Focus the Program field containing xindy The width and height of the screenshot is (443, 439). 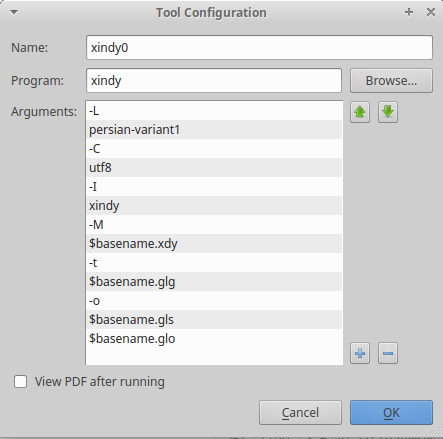[x=214, y=81]
